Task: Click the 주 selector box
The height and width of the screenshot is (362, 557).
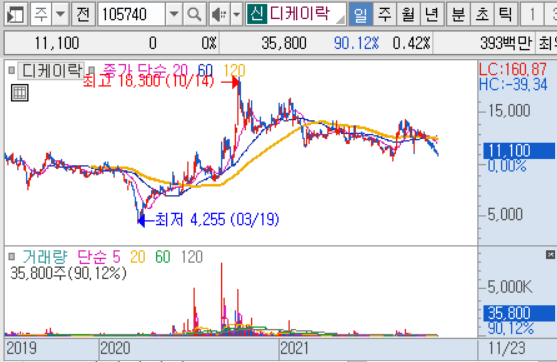Action: [x=42, y=14]
